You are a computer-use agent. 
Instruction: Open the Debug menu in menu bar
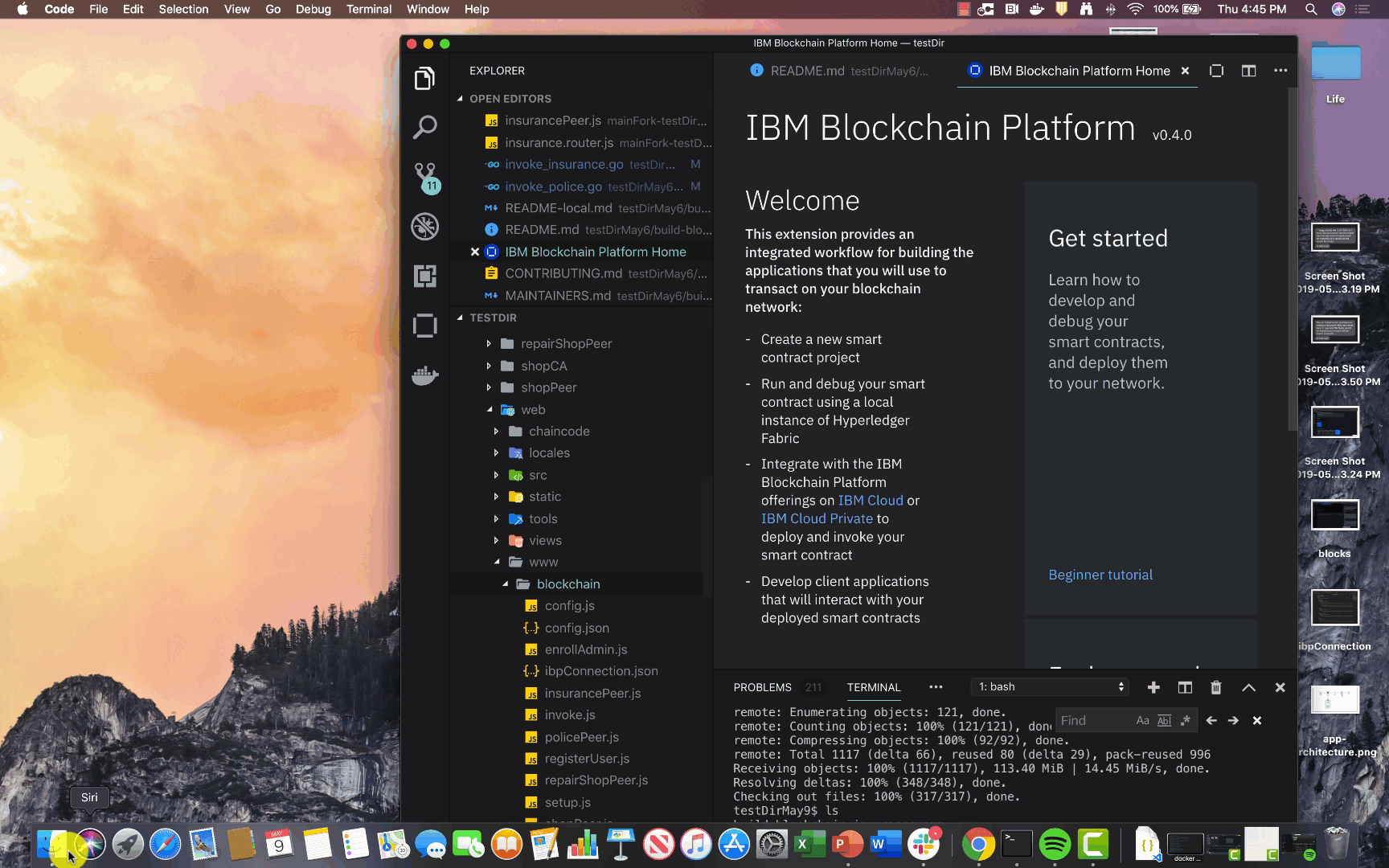coord(313,9)
